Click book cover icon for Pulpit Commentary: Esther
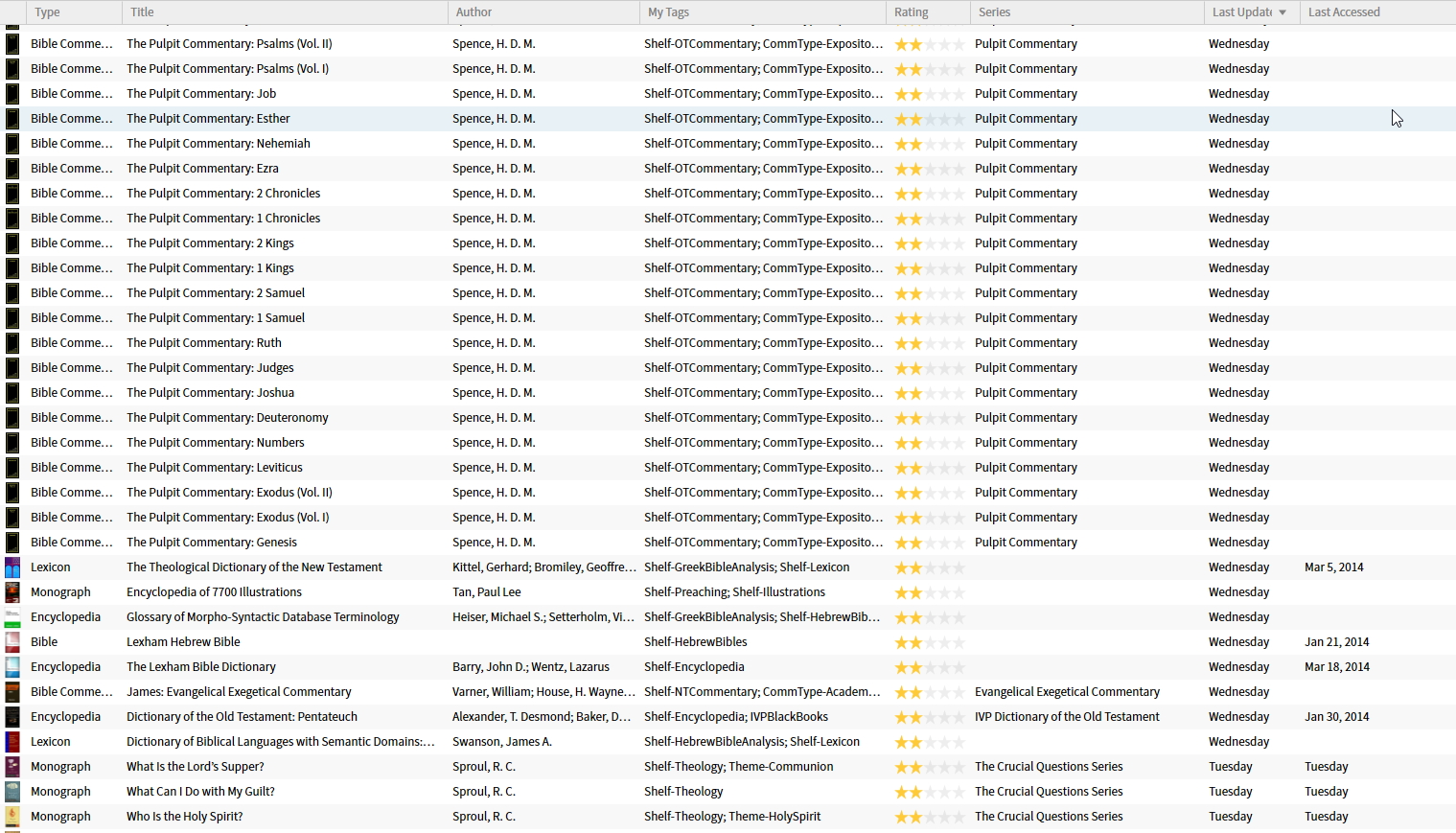The width and height of the screenshot is (1456, 833). coord(12,119)
